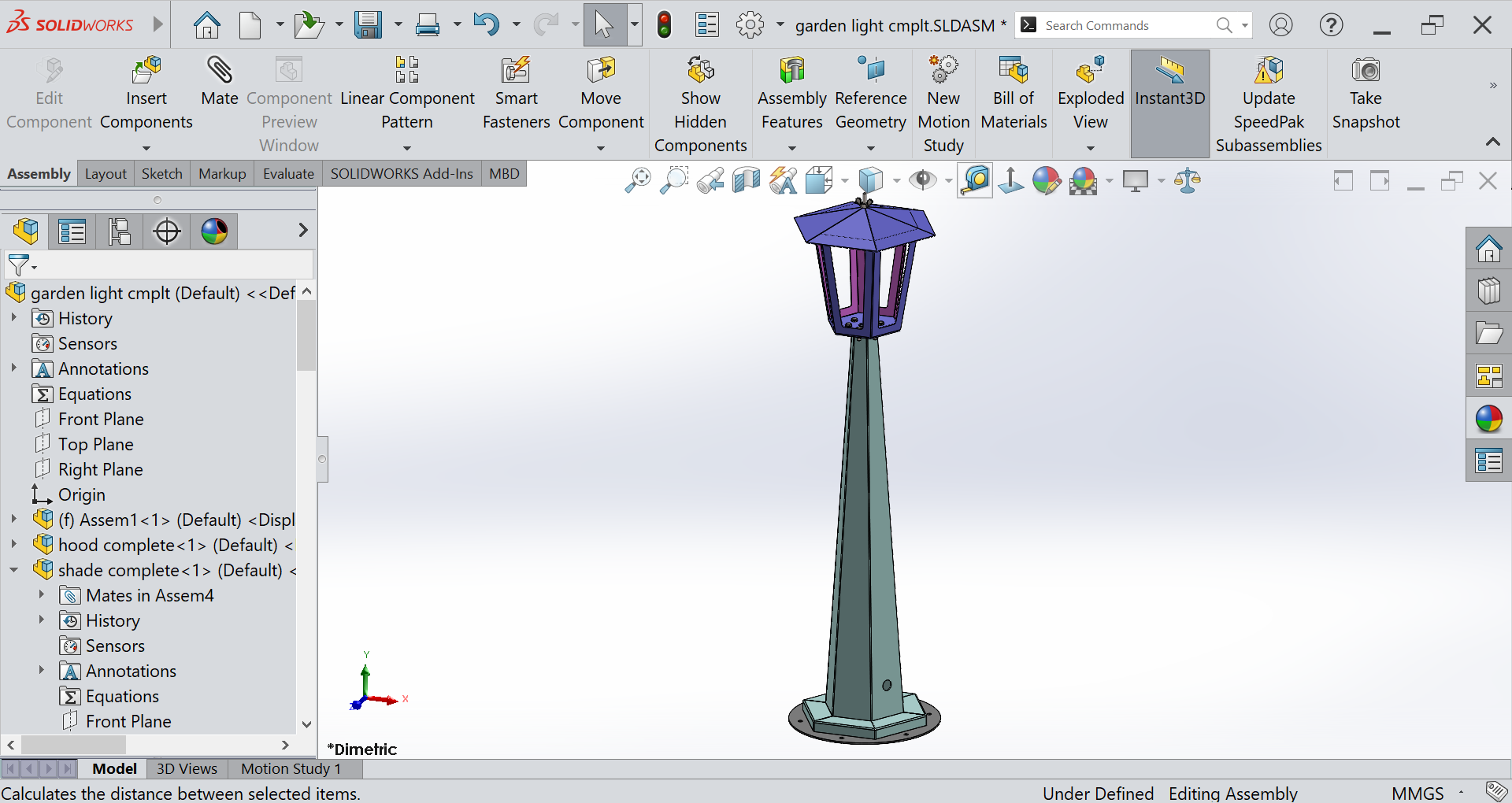The image size is (1512, 803).
Task: Open the Help question mark button
Action: pos(1331,25)
